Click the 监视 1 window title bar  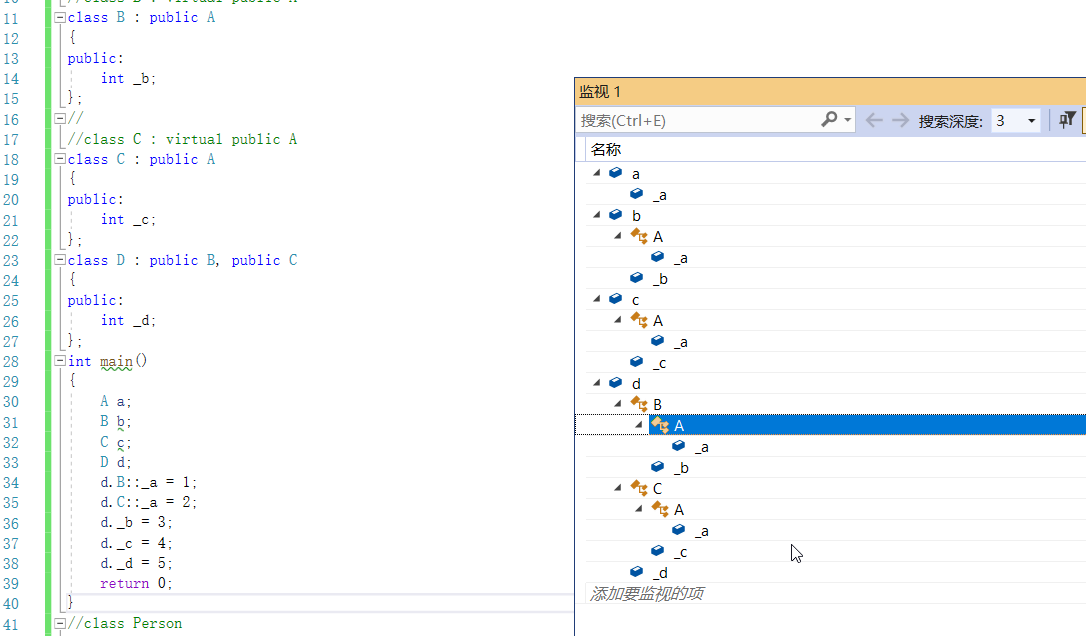click(x=830, y=91)
